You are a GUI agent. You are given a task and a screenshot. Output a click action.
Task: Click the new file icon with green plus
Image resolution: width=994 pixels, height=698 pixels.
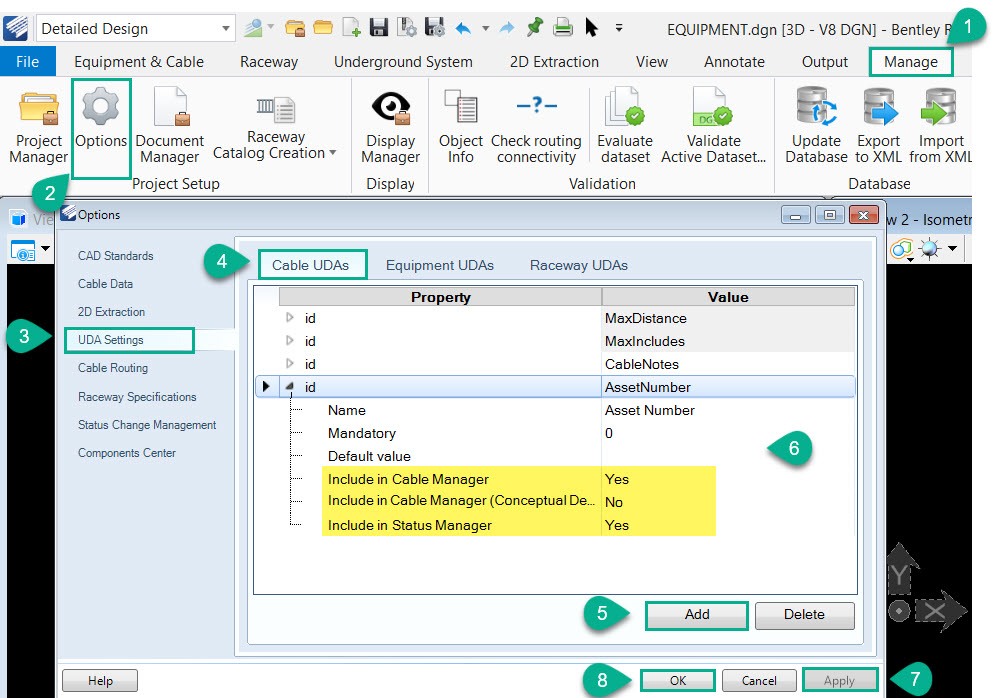(x=352, y=28)
